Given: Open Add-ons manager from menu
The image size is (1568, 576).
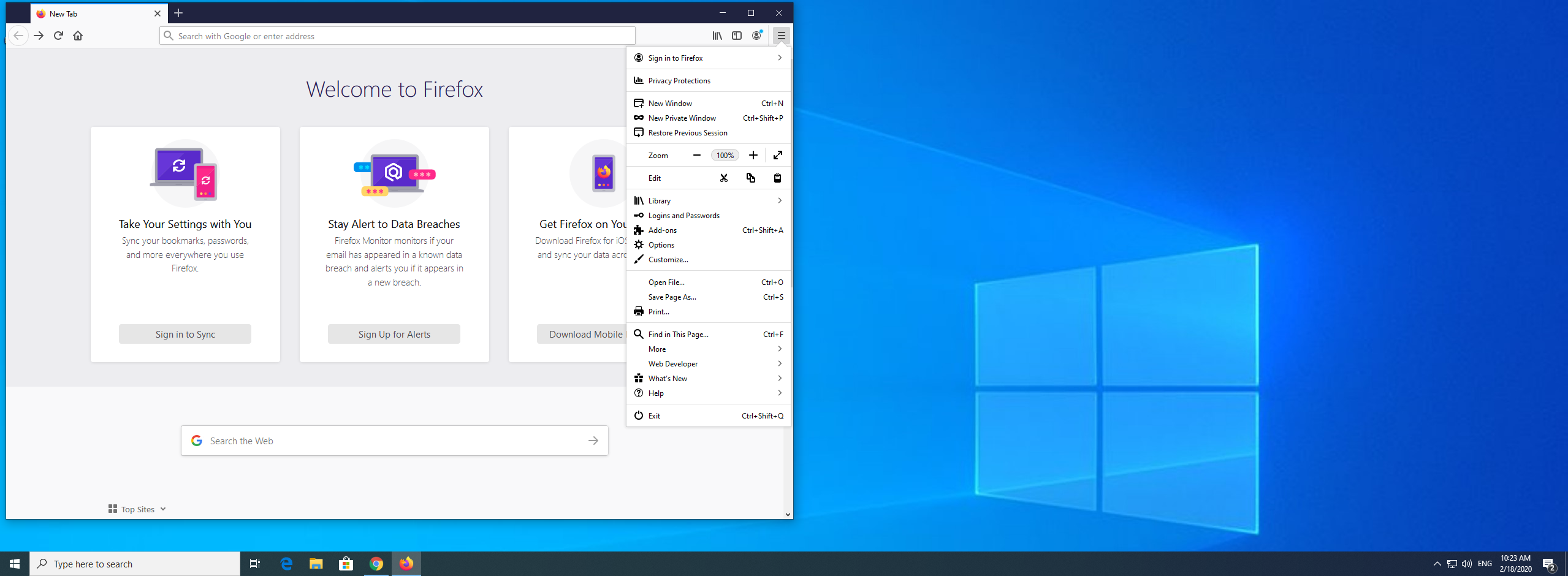Looking at the screenshot, I should coord(709,230).
